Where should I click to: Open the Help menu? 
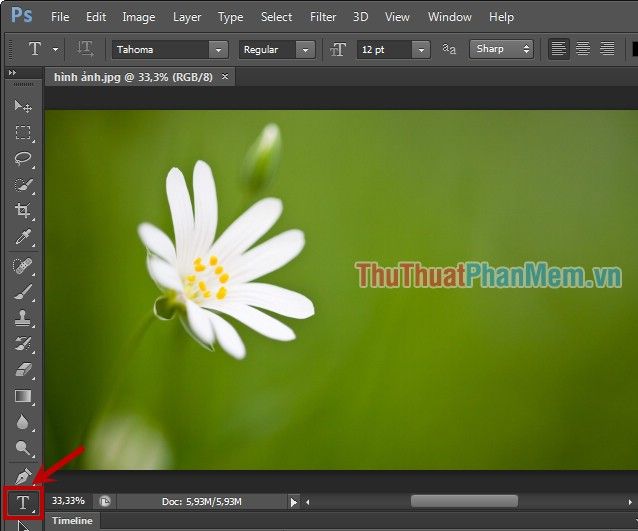[x=501, y=17]
